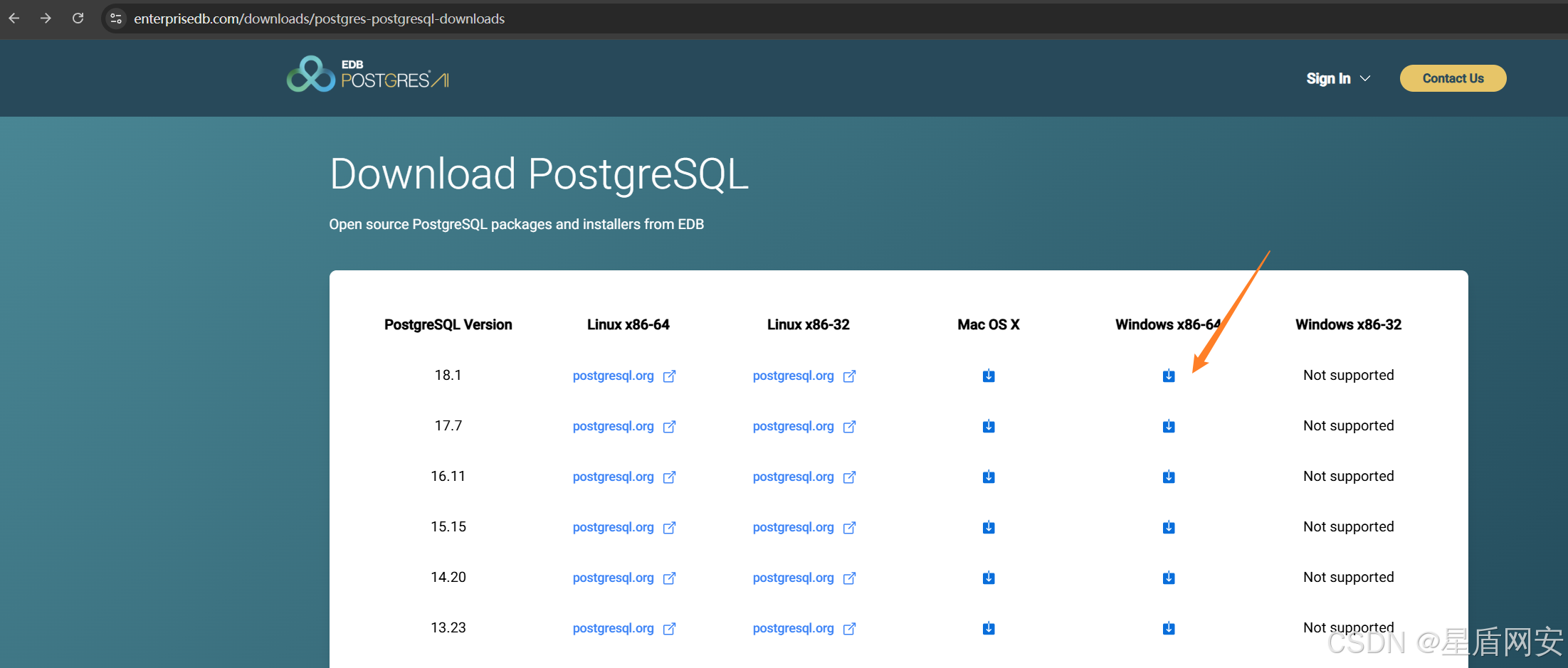
Task: Open postgresql.org link for 16.11 Linux x86-64
Action: click(x=613, y=477)
